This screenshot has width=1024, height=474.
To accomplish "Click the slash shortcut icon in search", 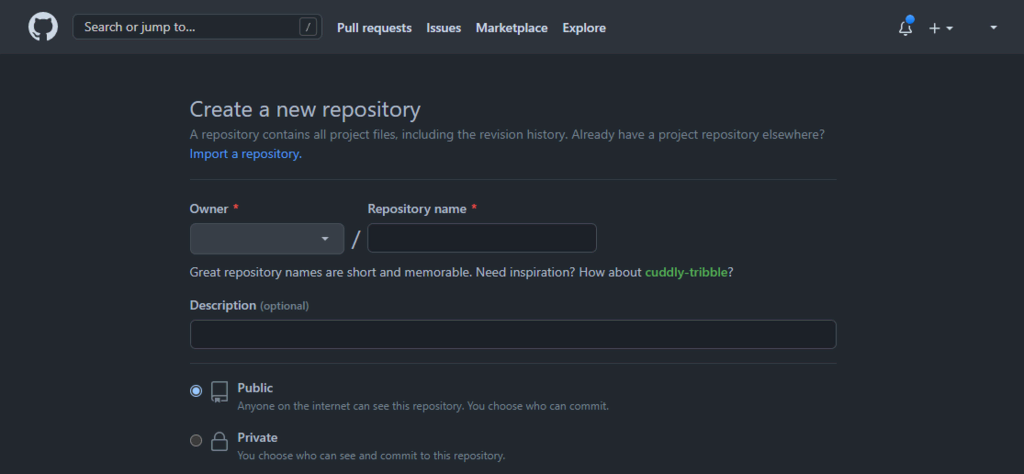I will [x=308, y=27].
